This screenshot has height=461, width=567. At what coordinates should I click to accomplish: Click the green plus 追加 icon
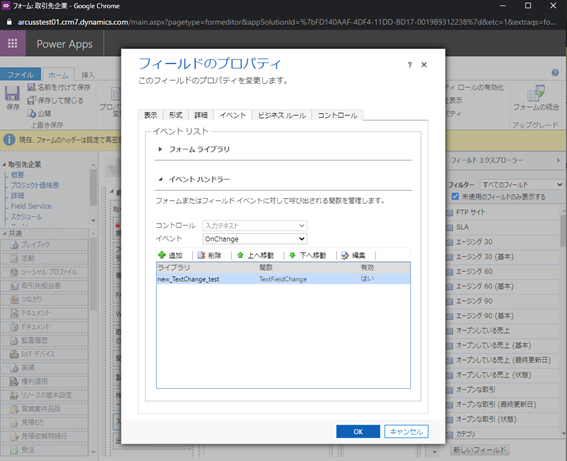point(162,255)
